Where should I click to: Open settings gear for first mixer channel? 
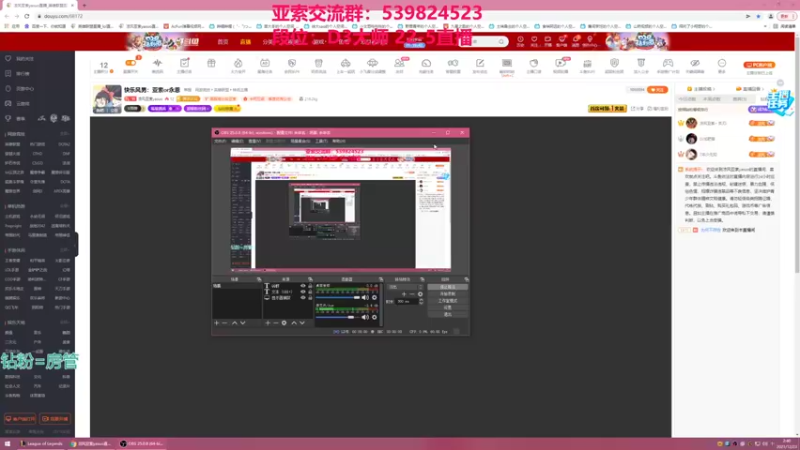point(374,297)
